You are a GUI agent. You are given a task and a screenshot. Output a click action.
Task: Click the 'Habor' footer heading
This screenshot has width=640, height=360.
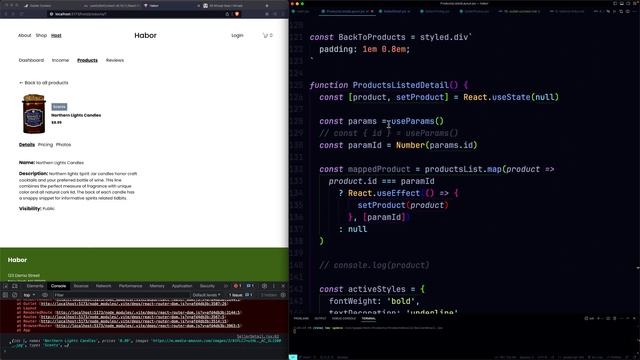click(17, 260)
